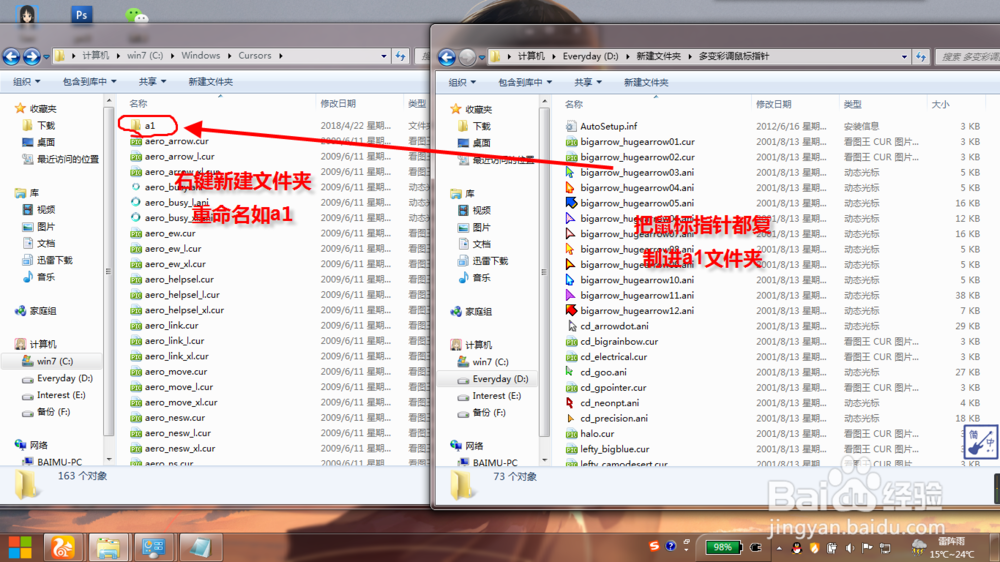The image size is (1000, 562).
Task: Sort by 名称 column in left window
Action: 138,104
